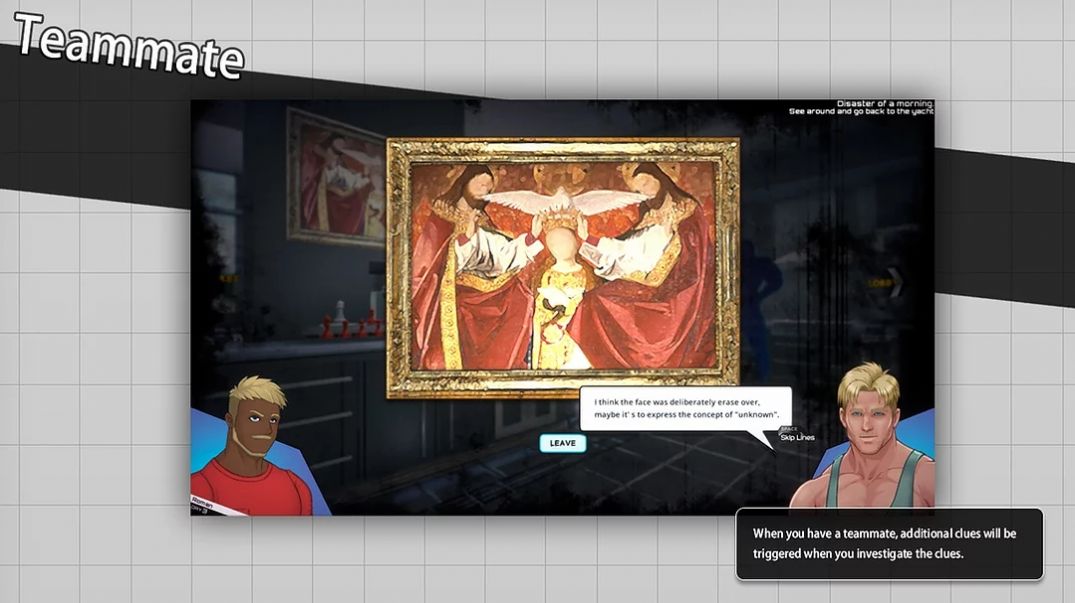
Task: Click the "See around and go back" objective line
Action: coord(861,111)
